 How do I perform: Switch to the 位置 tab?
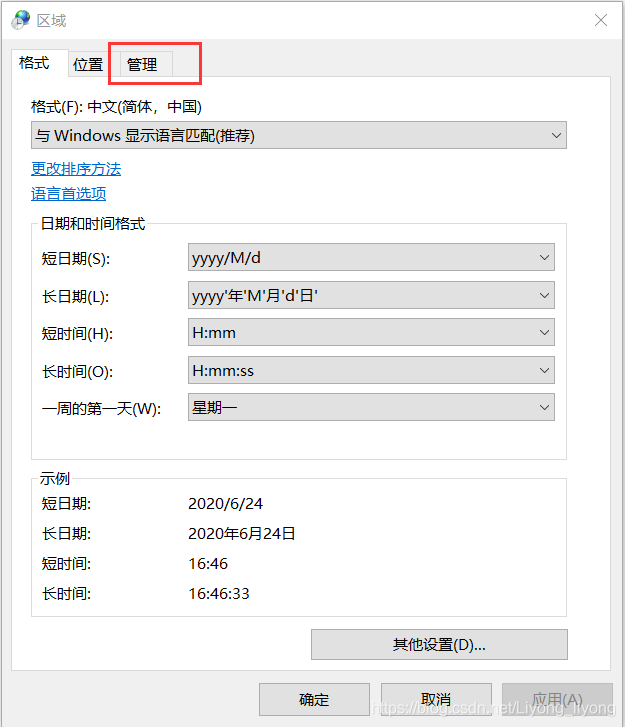click(x=88, y=64)
